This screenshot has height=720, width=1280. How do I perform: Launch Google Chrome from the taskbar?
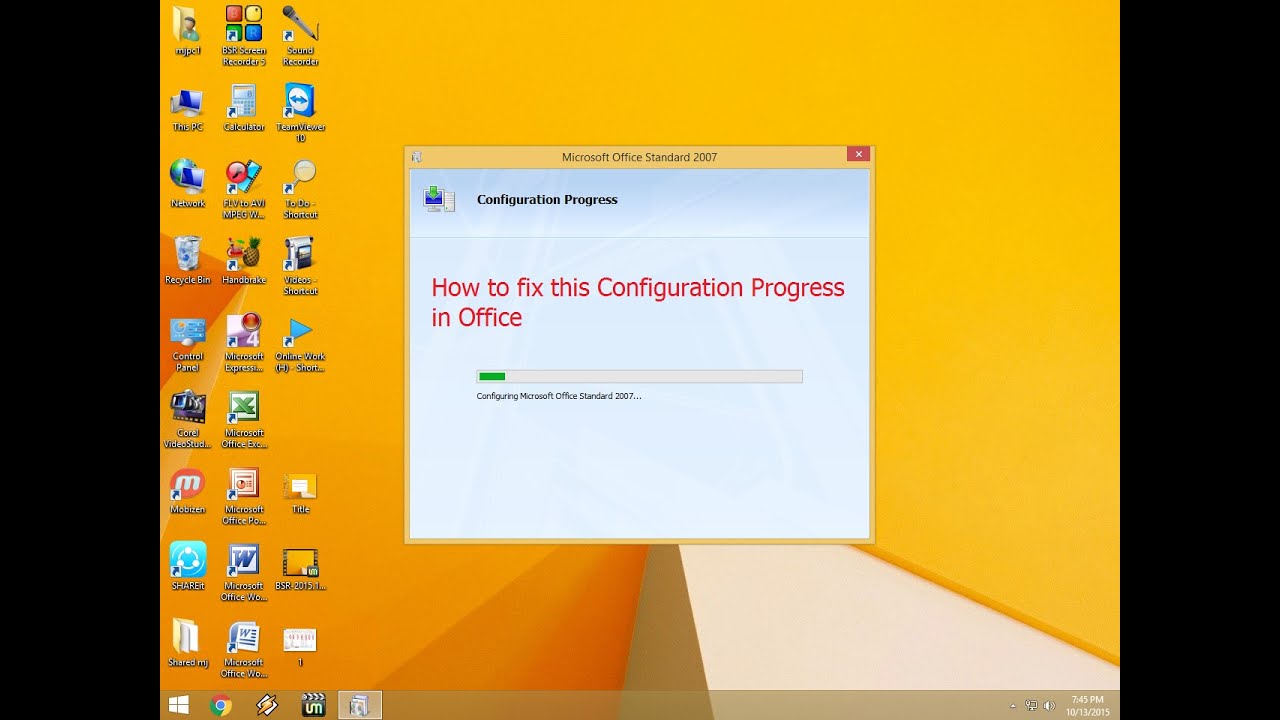(x=221, y=705)
